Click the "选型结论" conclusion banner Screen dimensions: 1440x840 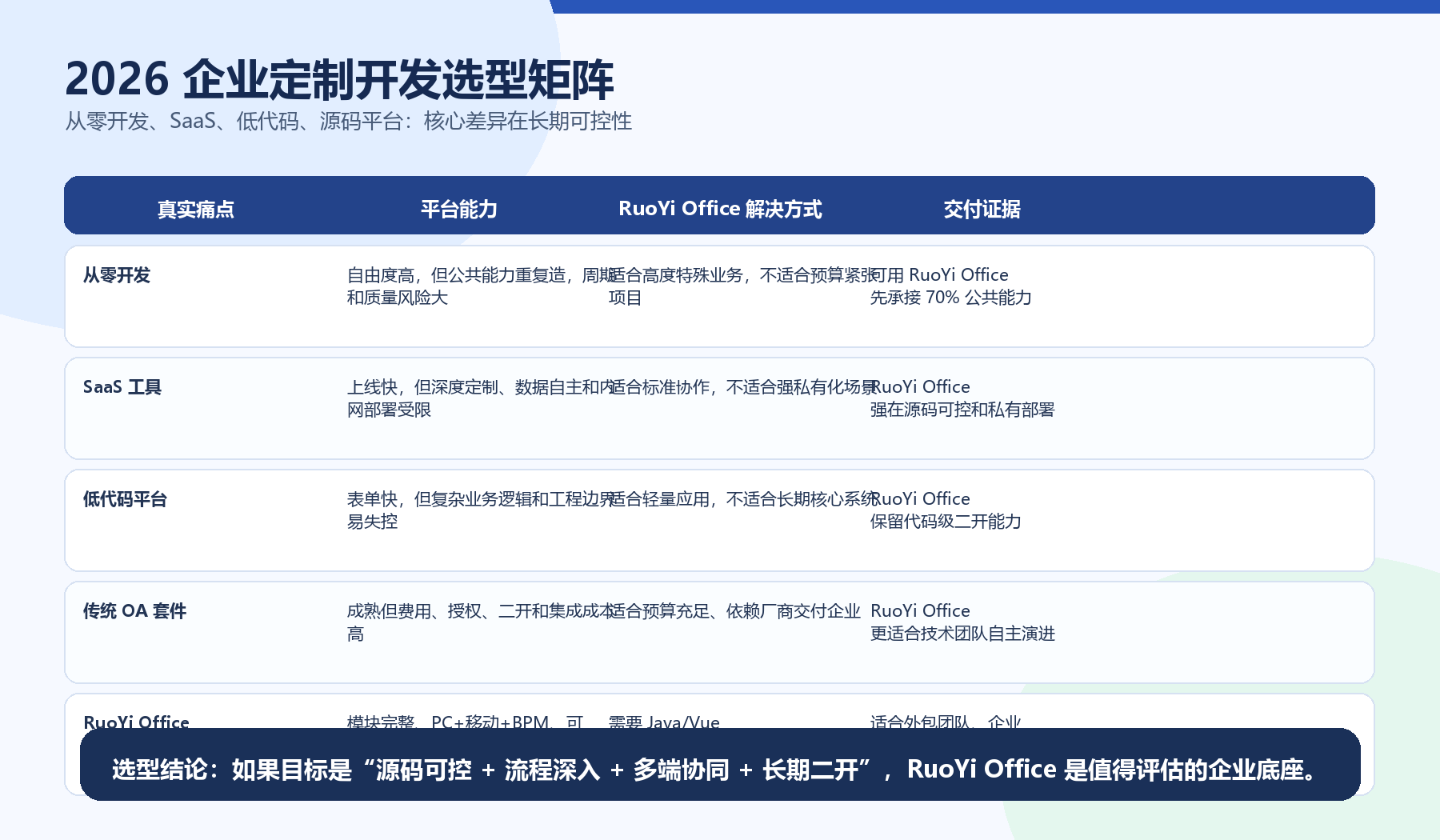[720, 765]
